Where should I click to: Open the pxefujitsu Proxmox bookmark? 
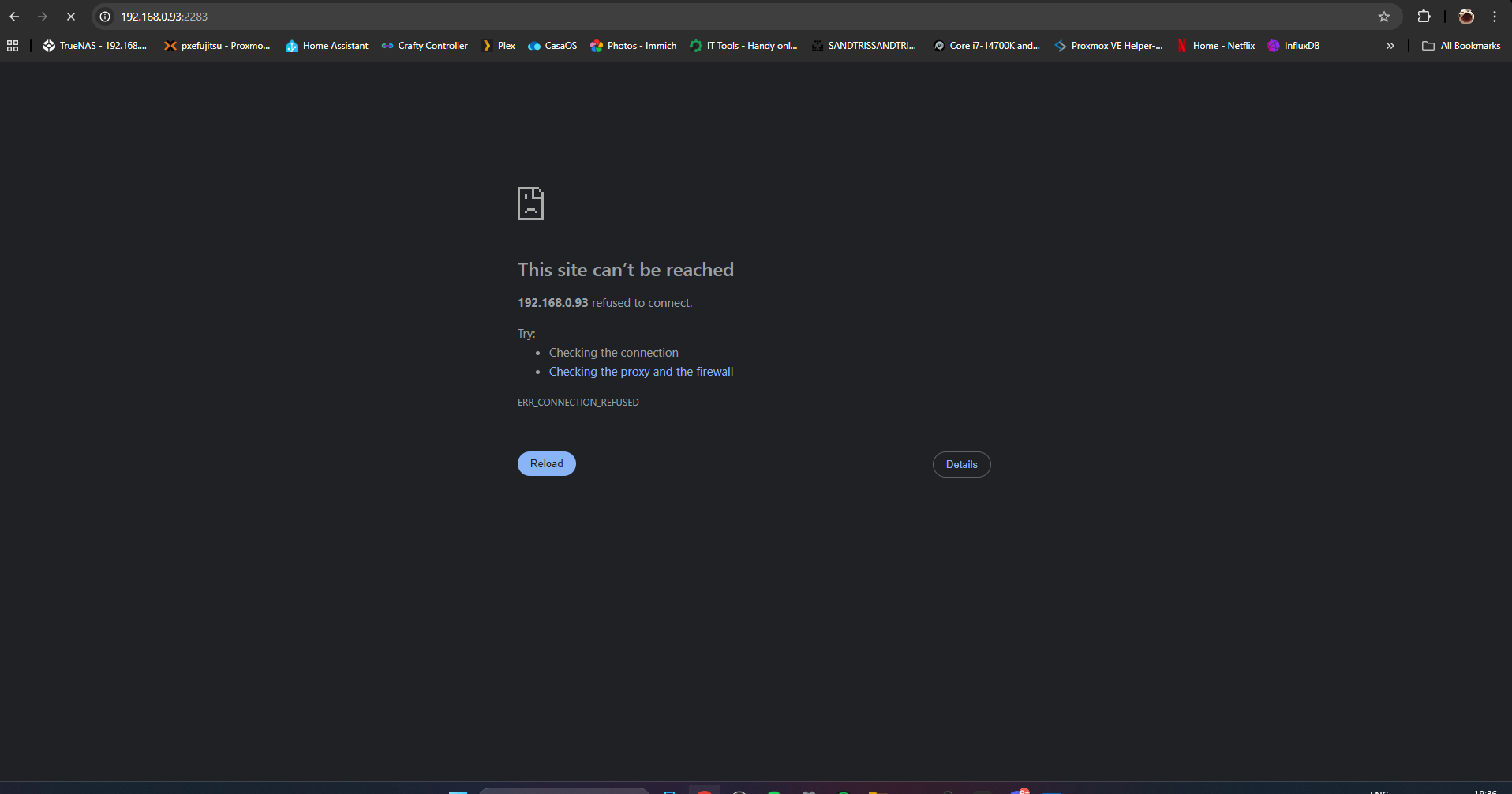tap(217, 46)
